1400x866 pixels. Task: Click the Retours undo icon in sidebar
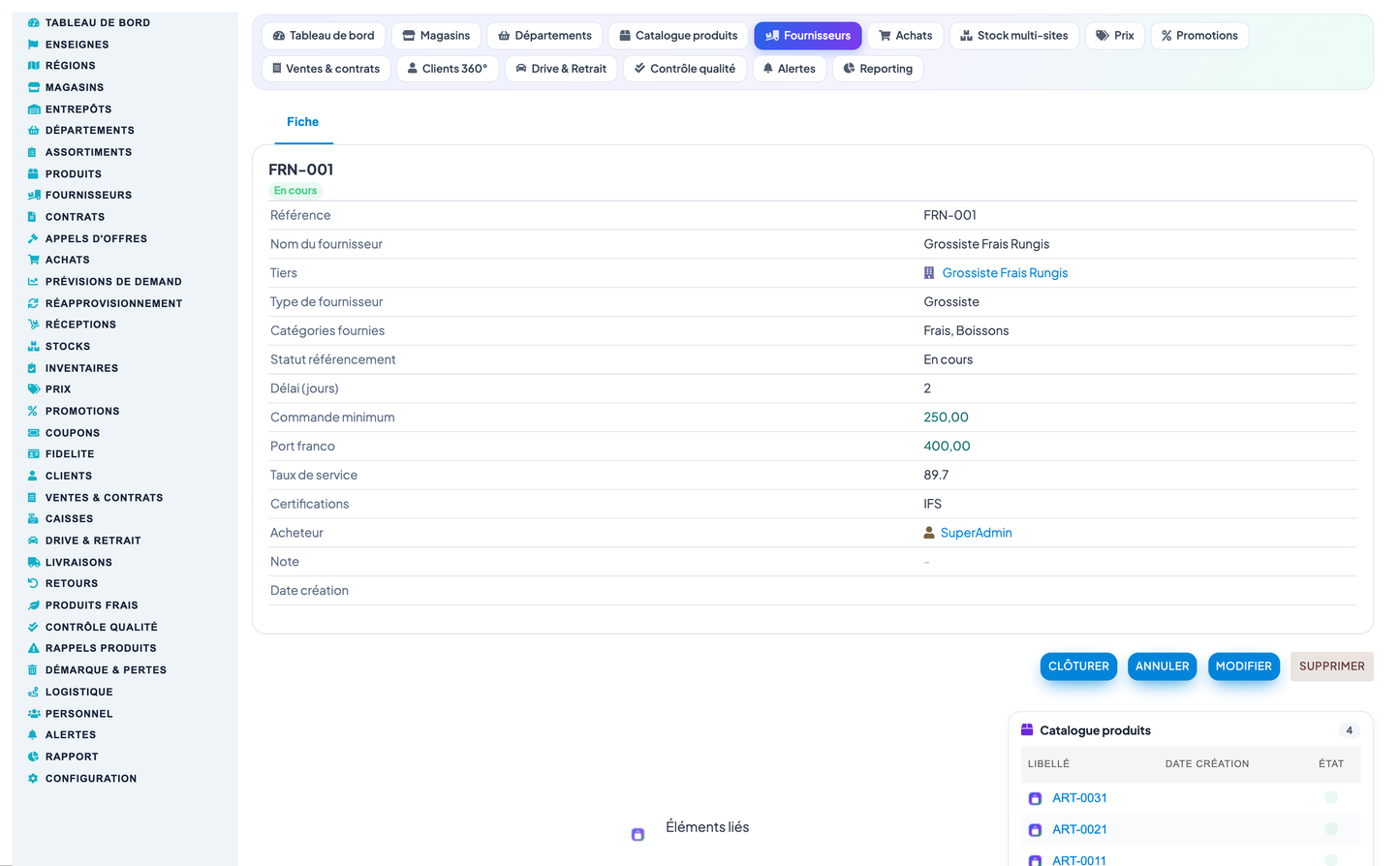(x=34, y=583)
